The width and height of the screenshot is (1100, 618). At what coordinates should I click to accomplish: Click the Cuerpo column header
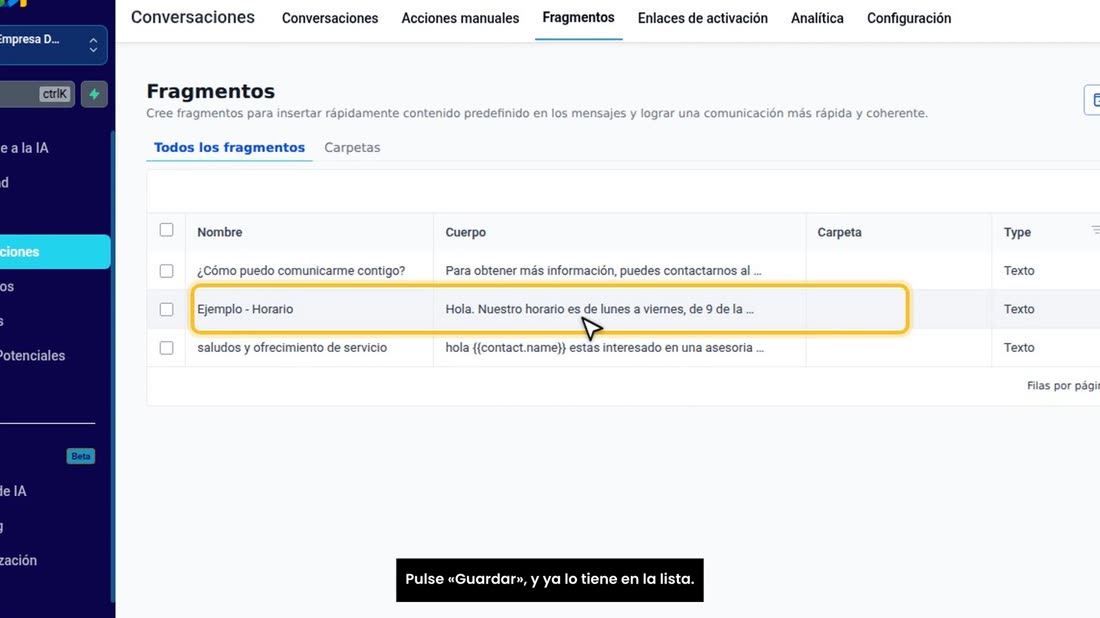tap(465, 232)
